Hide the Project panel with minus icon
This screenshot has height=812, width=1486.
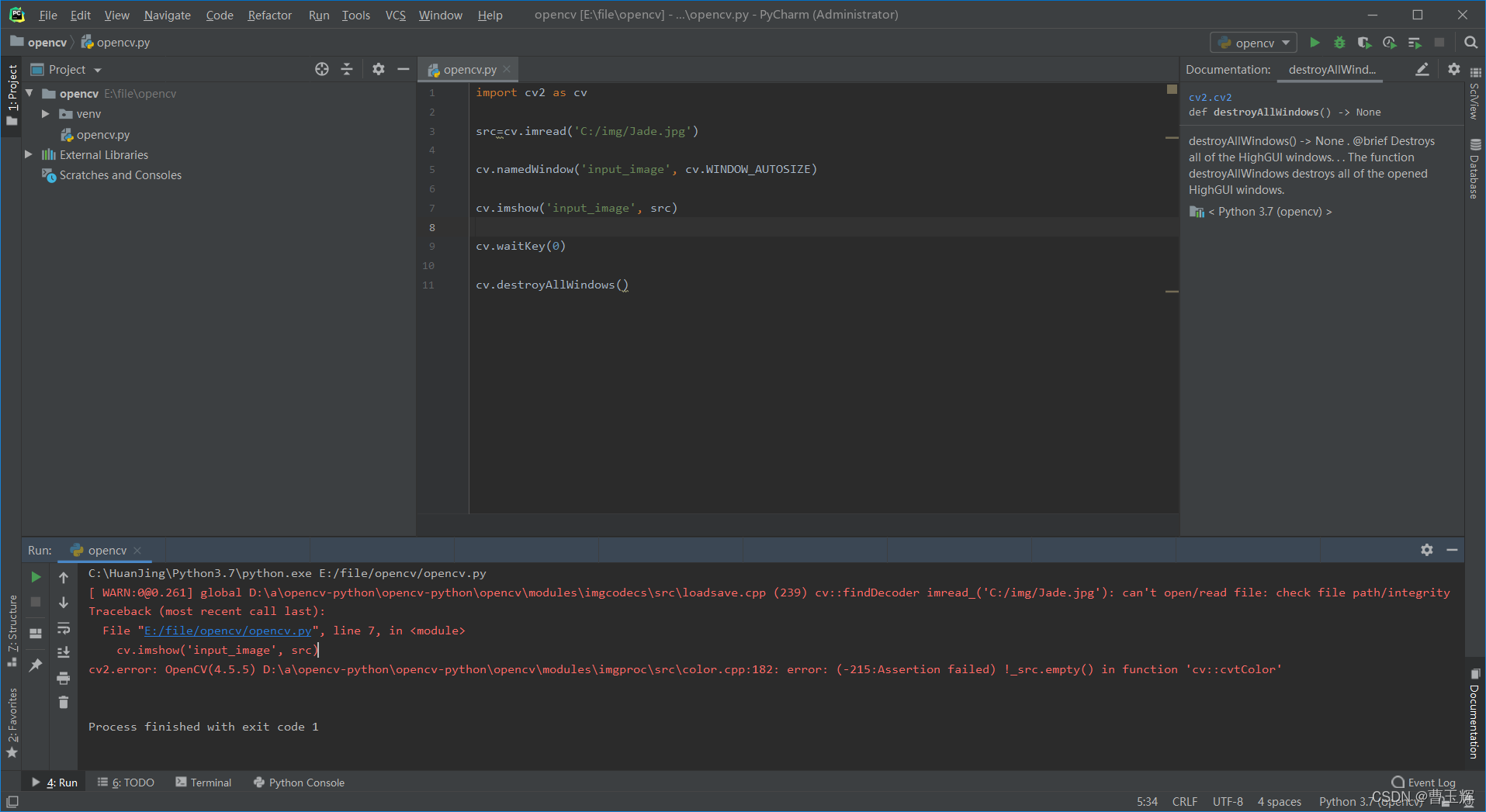tap(403, 69)
